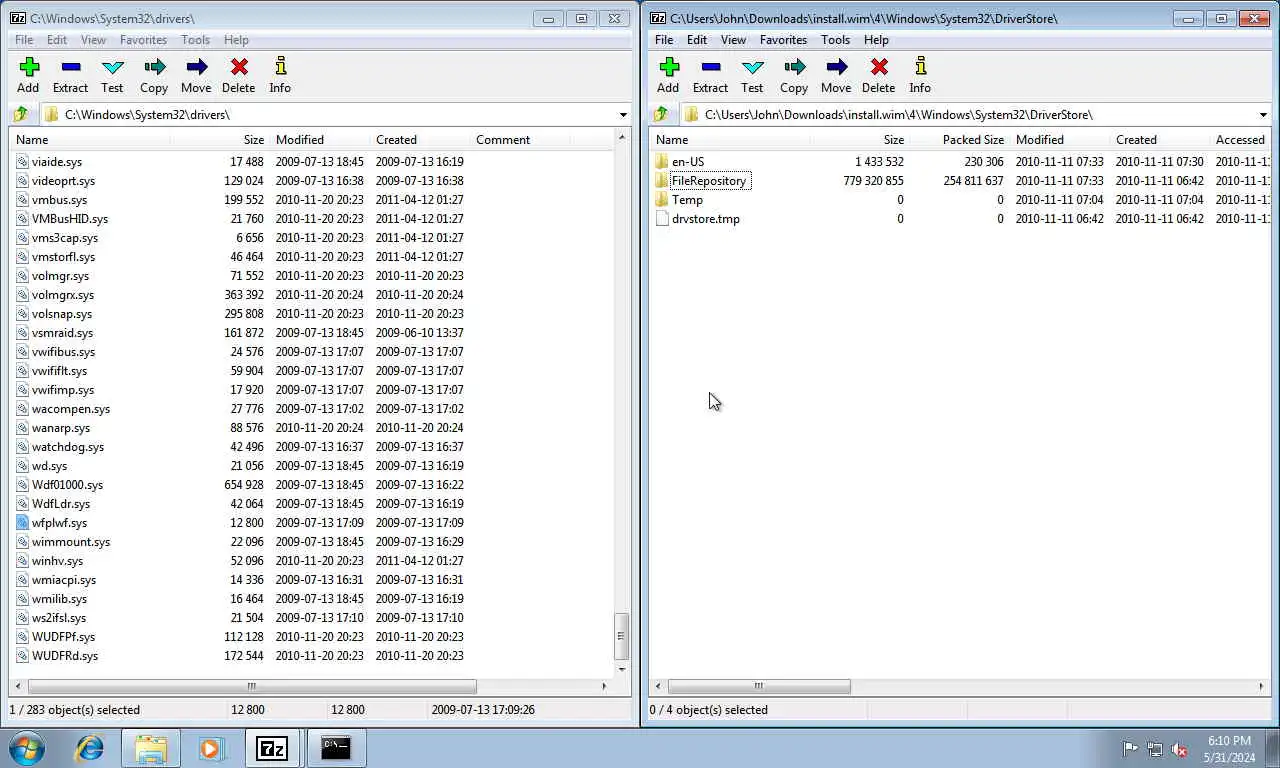Go up one folder in drivers window
This screenshot has height=768, width=1280.
click(x=21, y=114)
